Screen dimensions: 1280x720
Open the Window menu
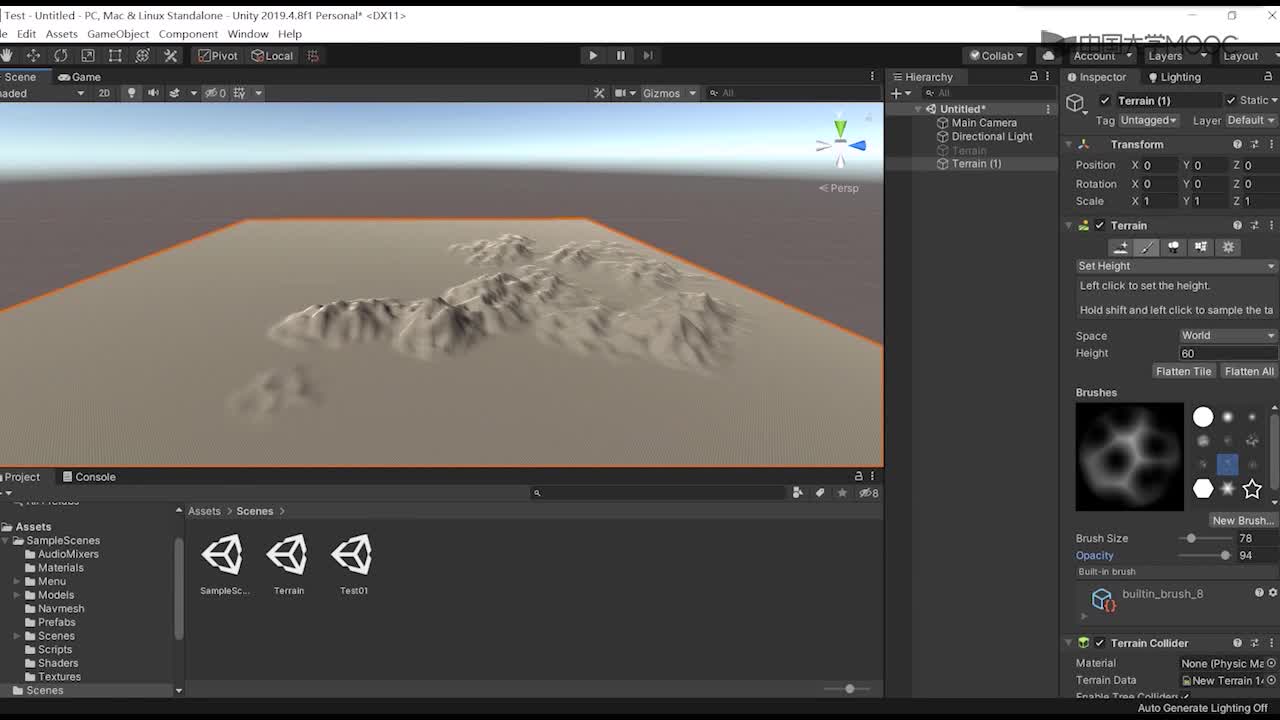pos(248,34)
